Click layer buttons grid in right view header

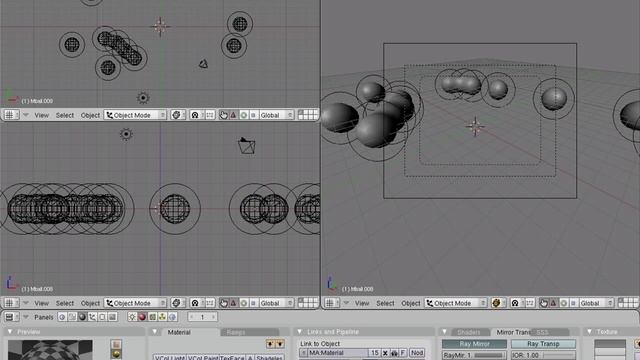tap(628, 303)
